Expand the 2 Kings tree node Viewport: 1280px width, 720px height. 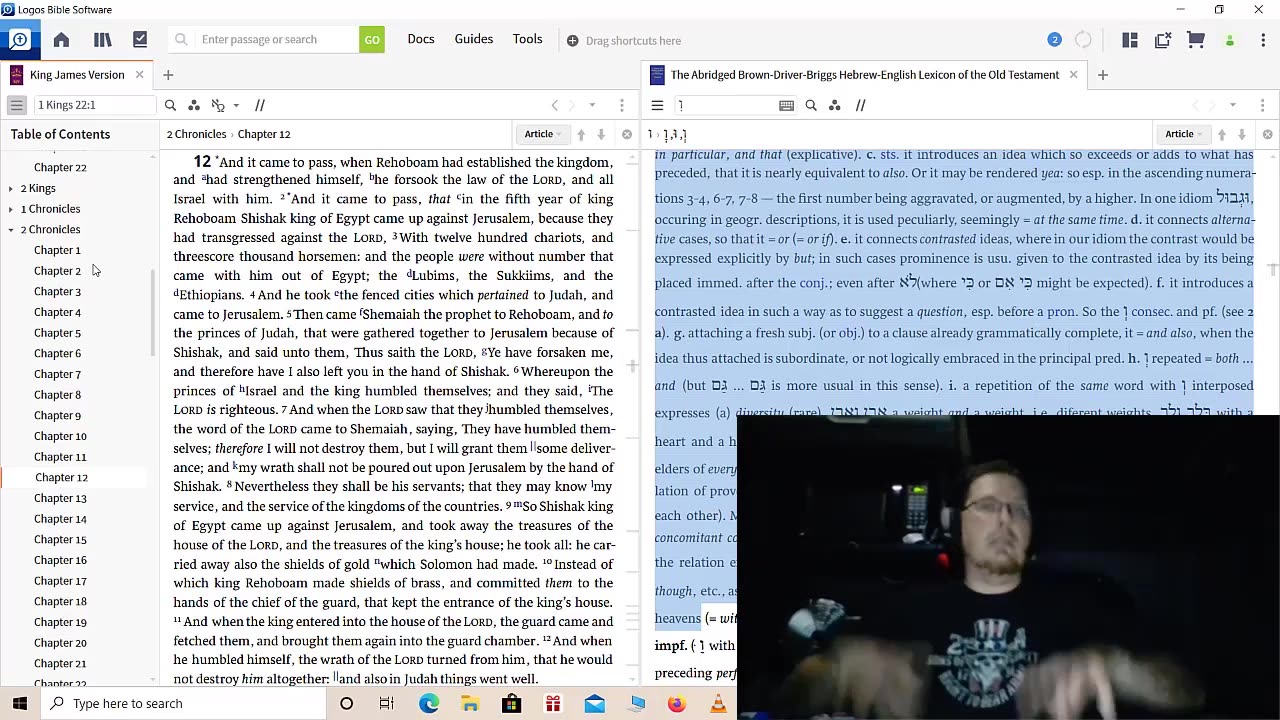[11, 188]
